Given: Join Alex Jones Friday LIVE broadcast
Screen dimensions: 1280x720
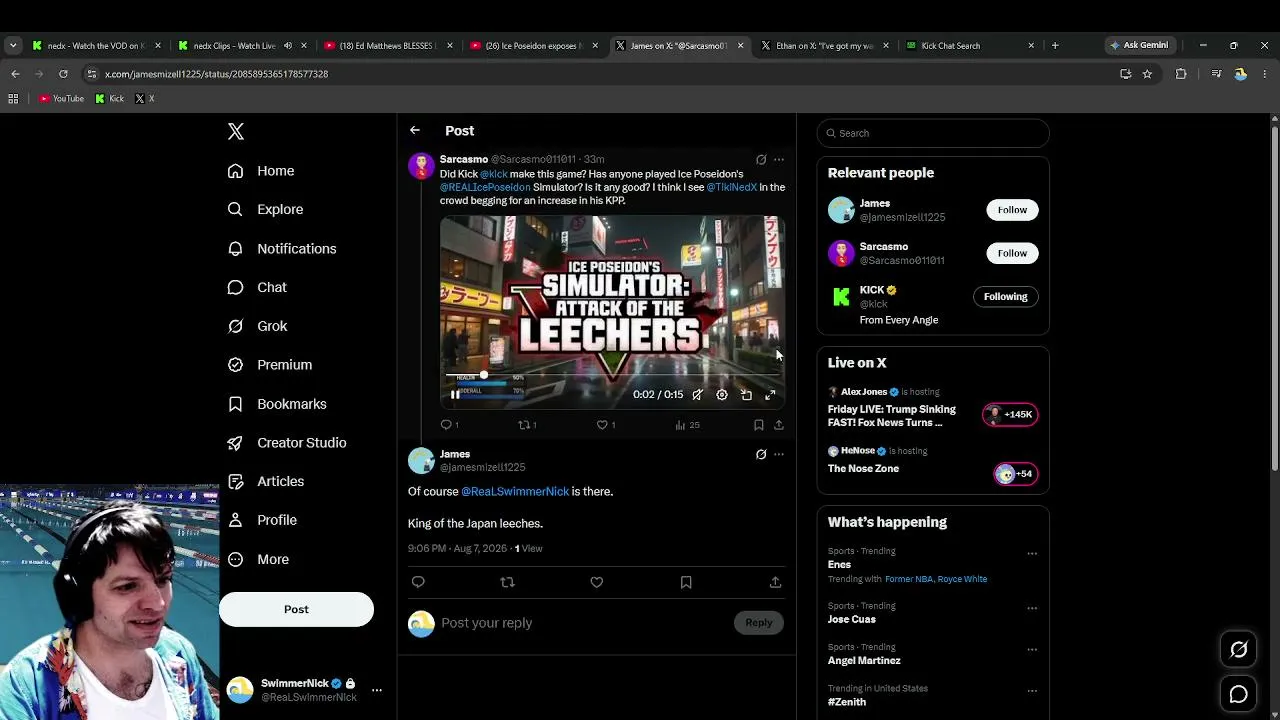Looking at the screenshot, I should [933, 409].
